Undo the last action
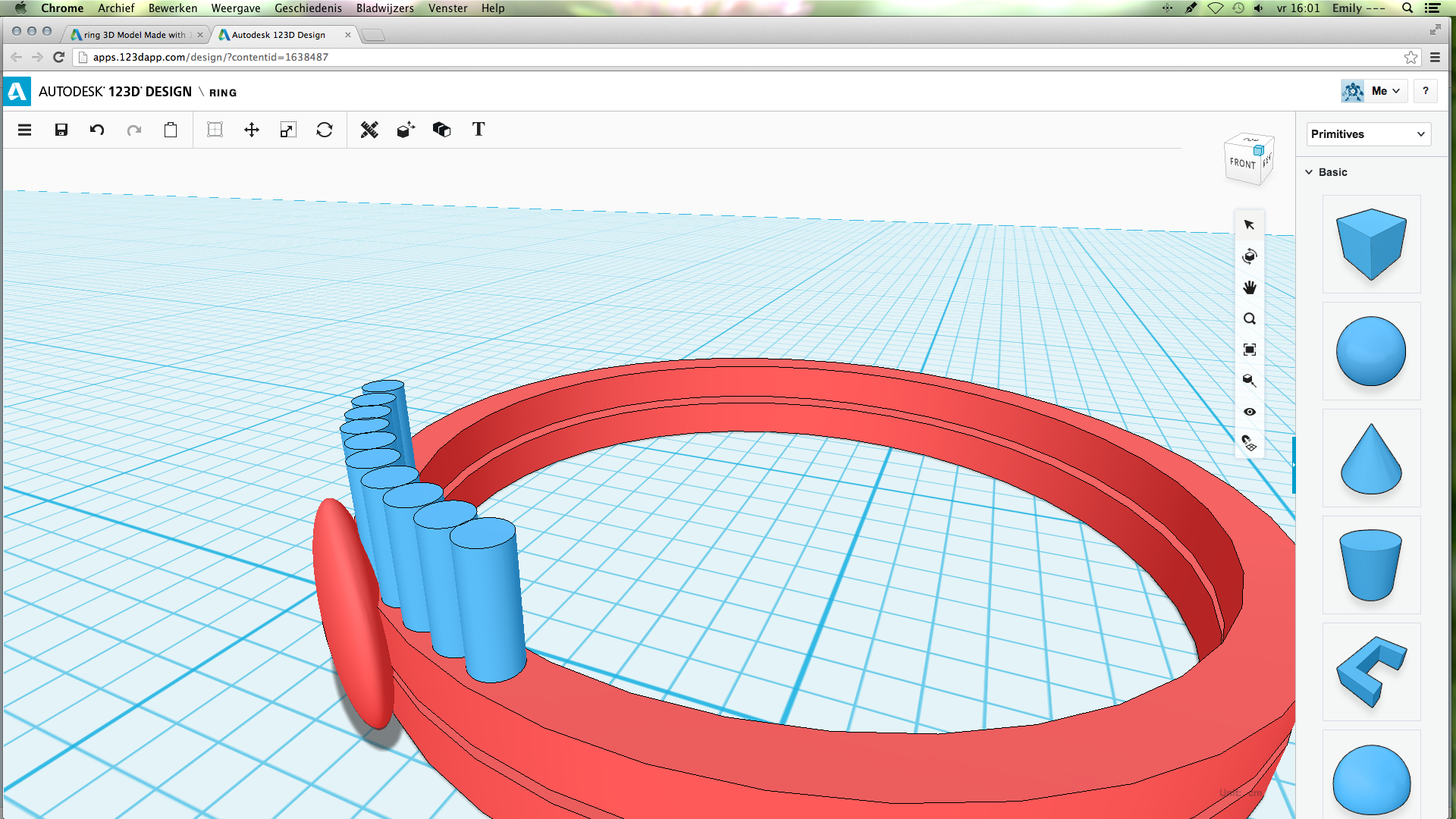The image size is (1456, 819). coord(97,130)
